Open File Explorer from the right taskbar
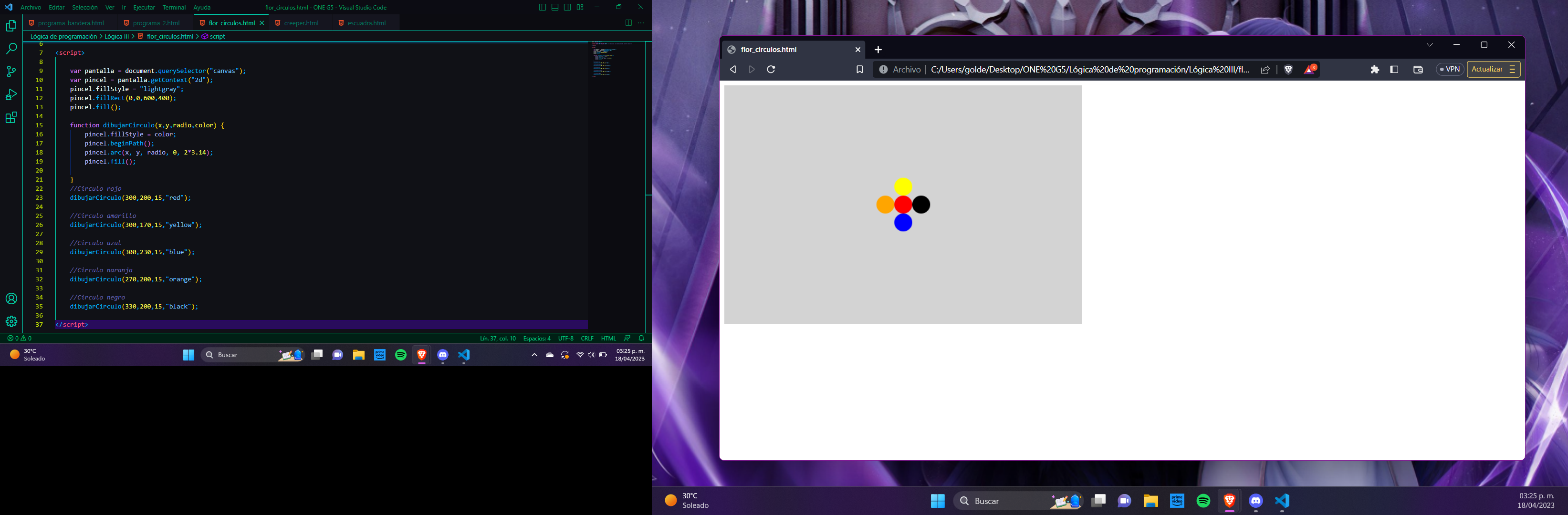The image size is (1568, 515). [x=1150, y=500]
